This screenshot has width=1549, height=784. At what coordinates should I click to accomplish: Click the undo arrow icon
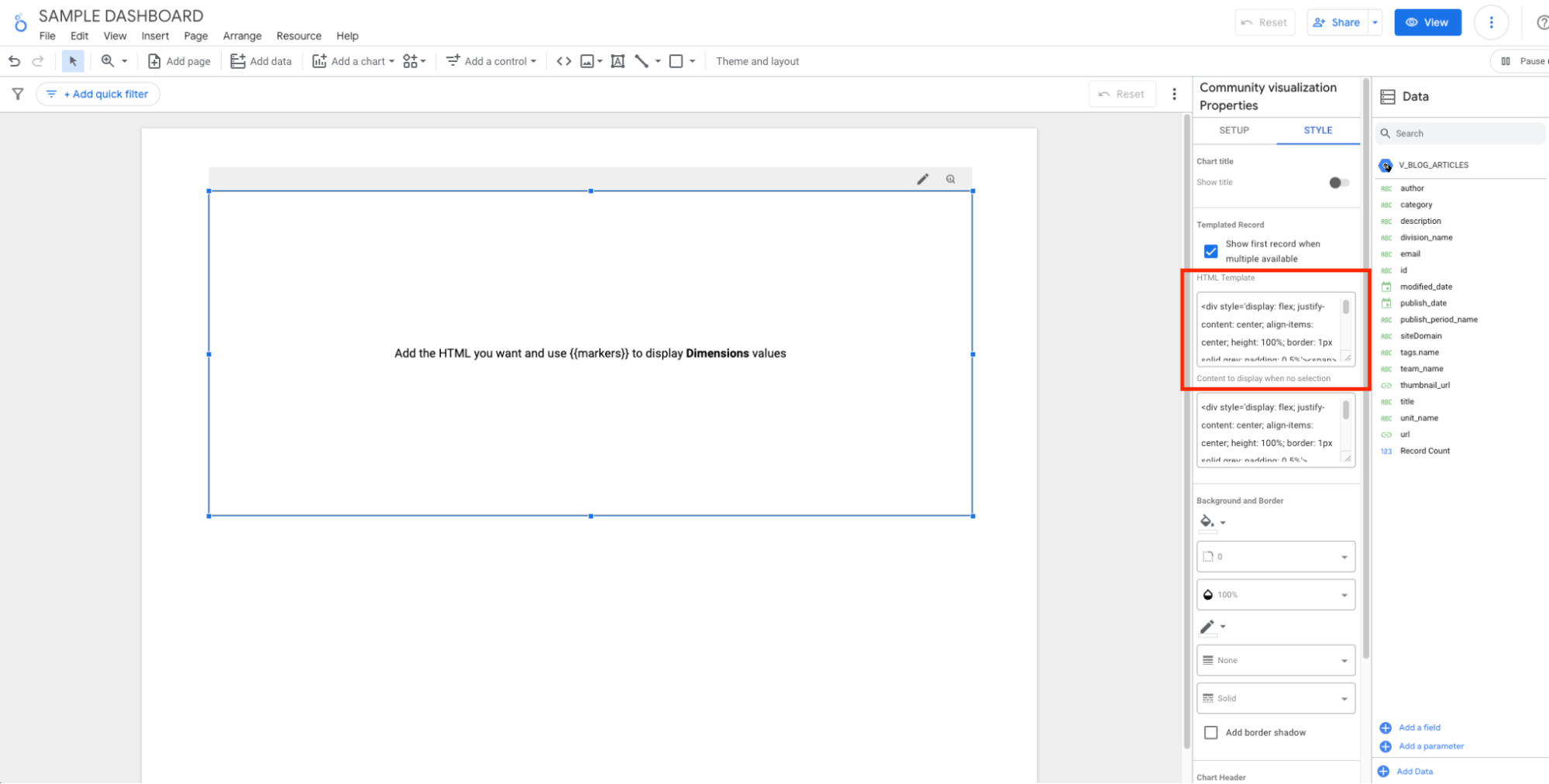(x=14, y=61)
